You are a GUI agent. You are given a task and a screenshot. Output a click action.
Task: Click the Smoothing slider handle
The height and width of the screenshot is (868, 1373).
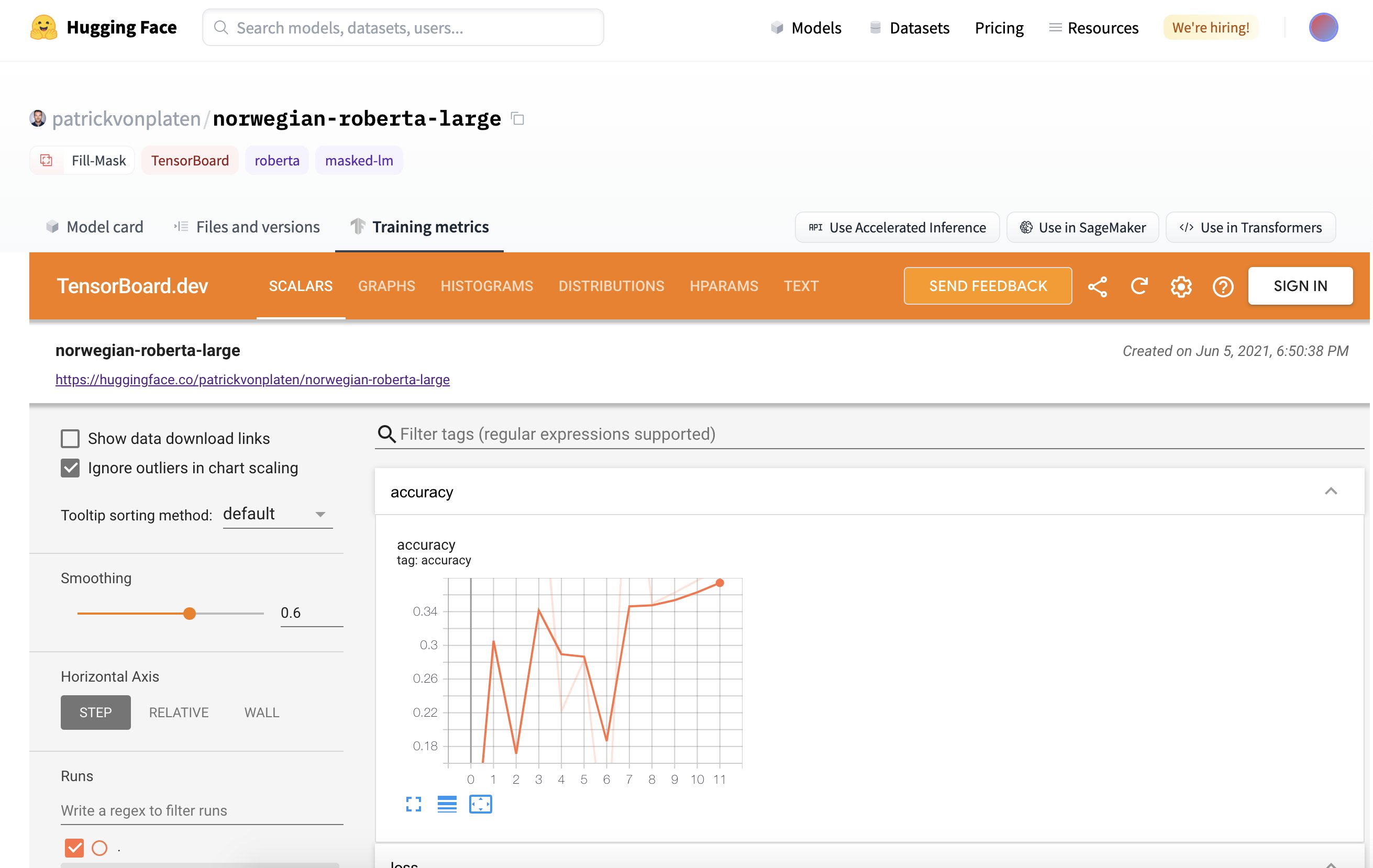click(190, 613)
